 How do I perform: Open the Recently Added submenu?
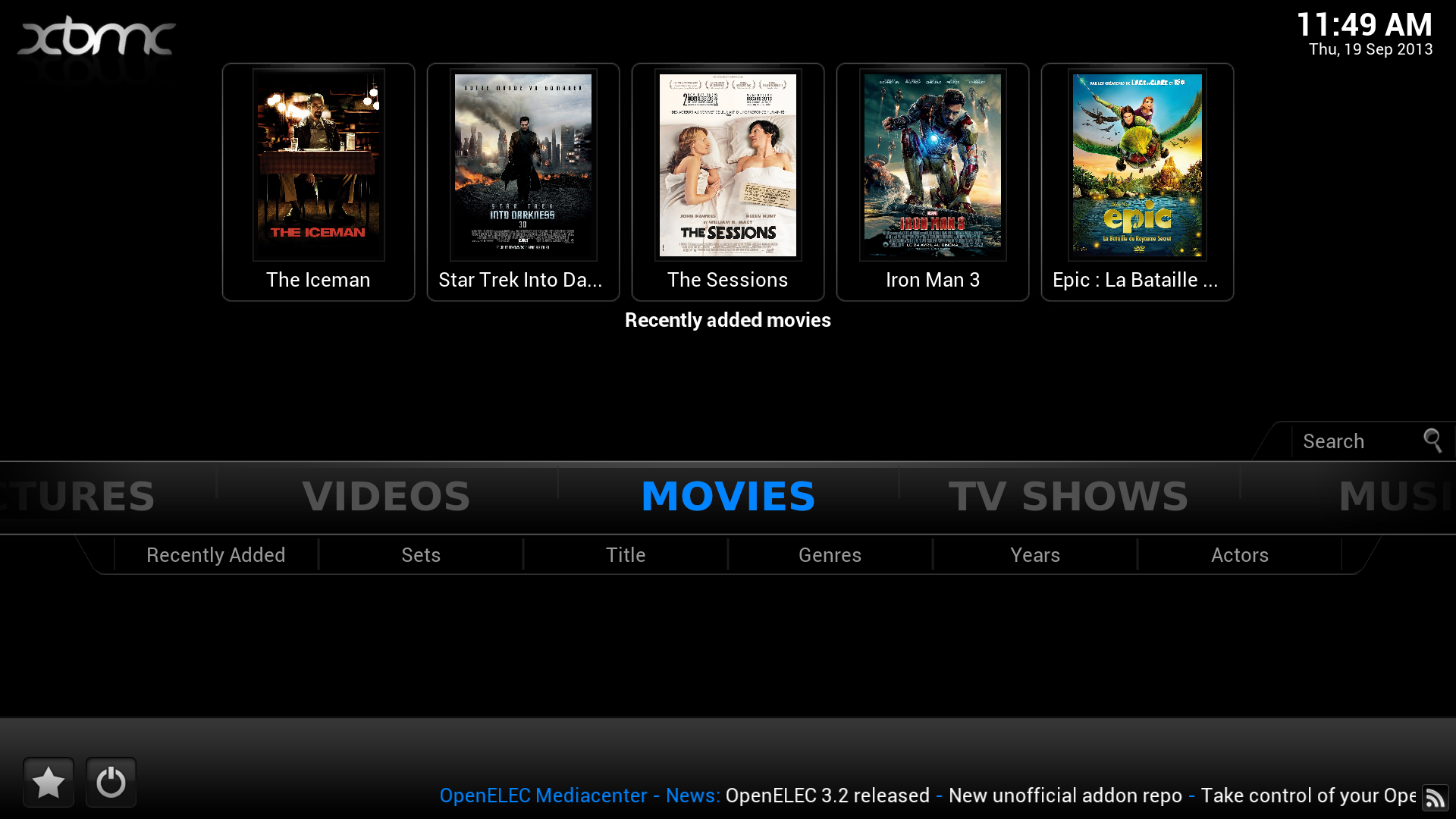(216, 555)
